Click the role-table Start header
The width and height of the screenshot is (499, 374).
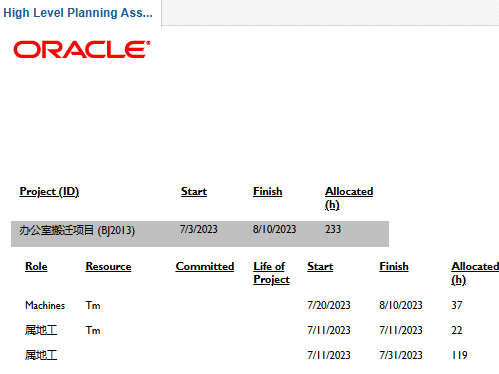coord(320,266)
